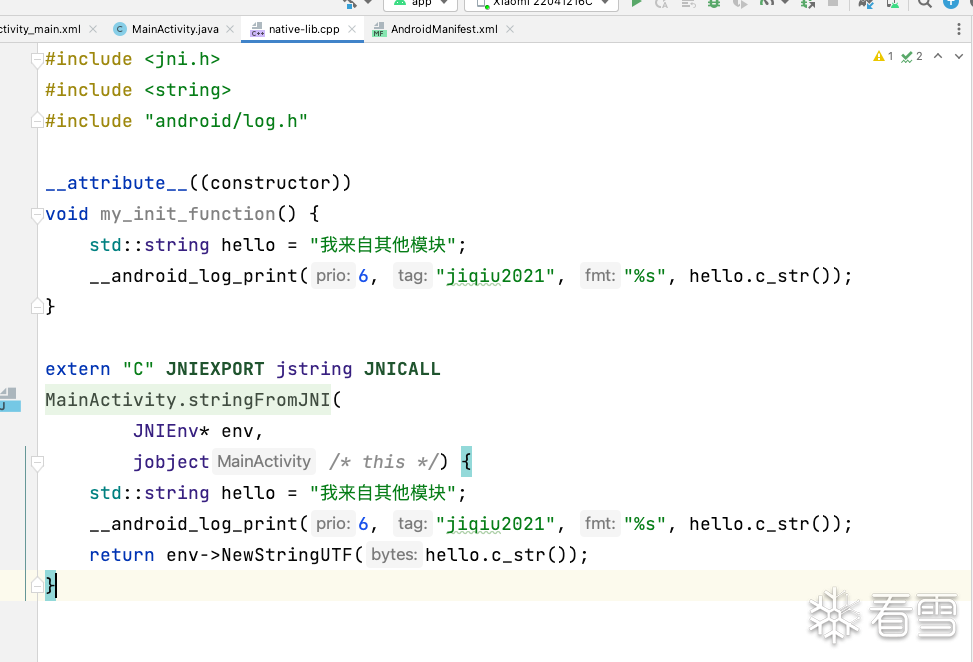
Task: Click the green typo check count indicator
Action: tap(912, 56)
